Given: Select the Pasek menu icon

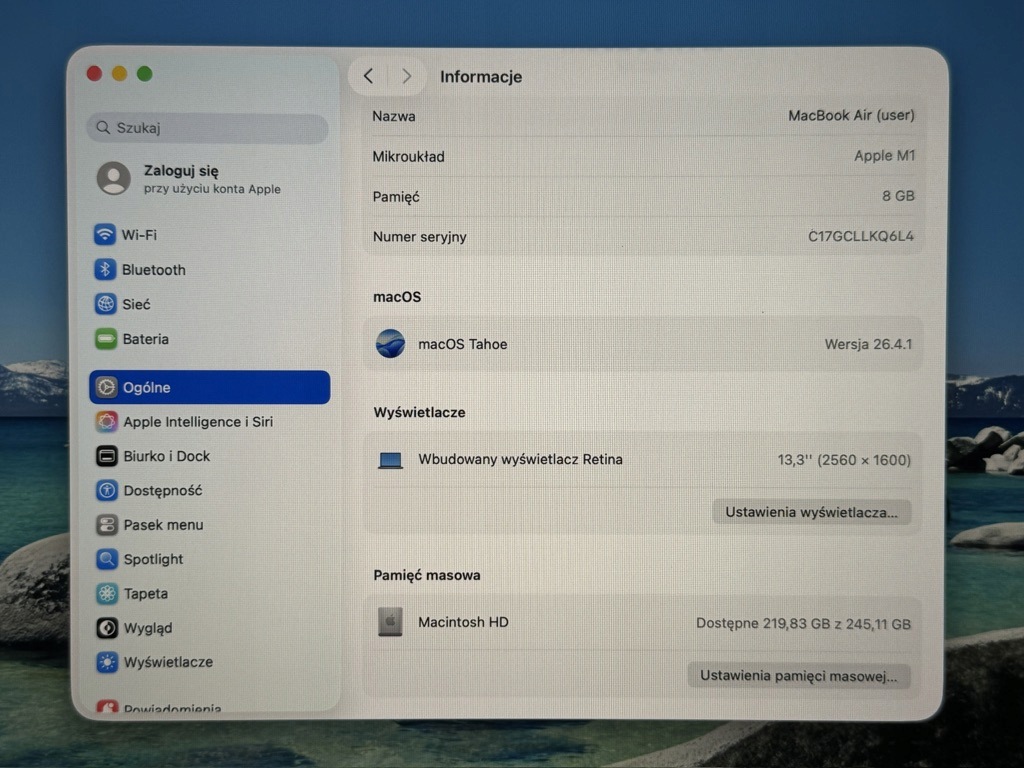Looking at the screenshot, I should (x=106, y=524).
